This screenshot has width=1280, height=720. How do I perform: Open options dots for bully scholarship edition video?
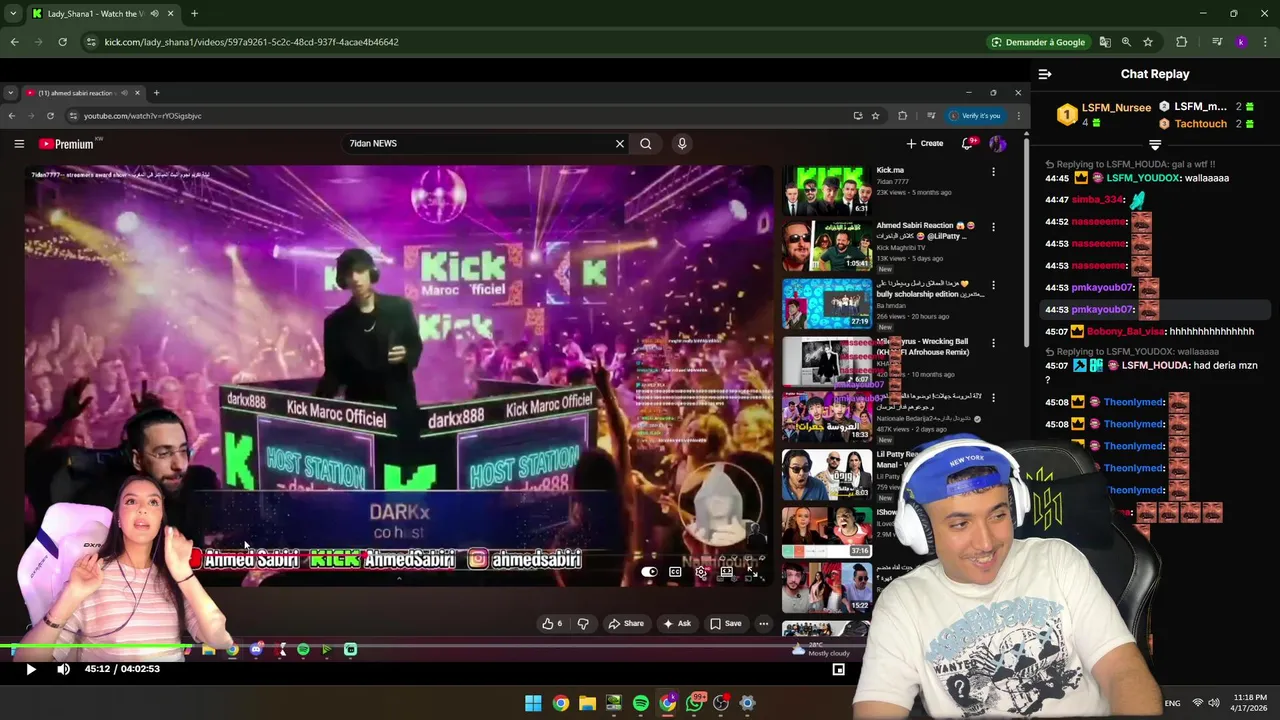993,285
